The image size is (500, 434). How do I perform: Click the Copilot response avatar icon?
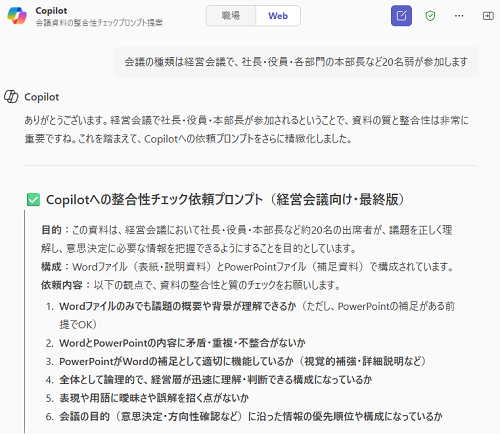click(x=11, y=97)
